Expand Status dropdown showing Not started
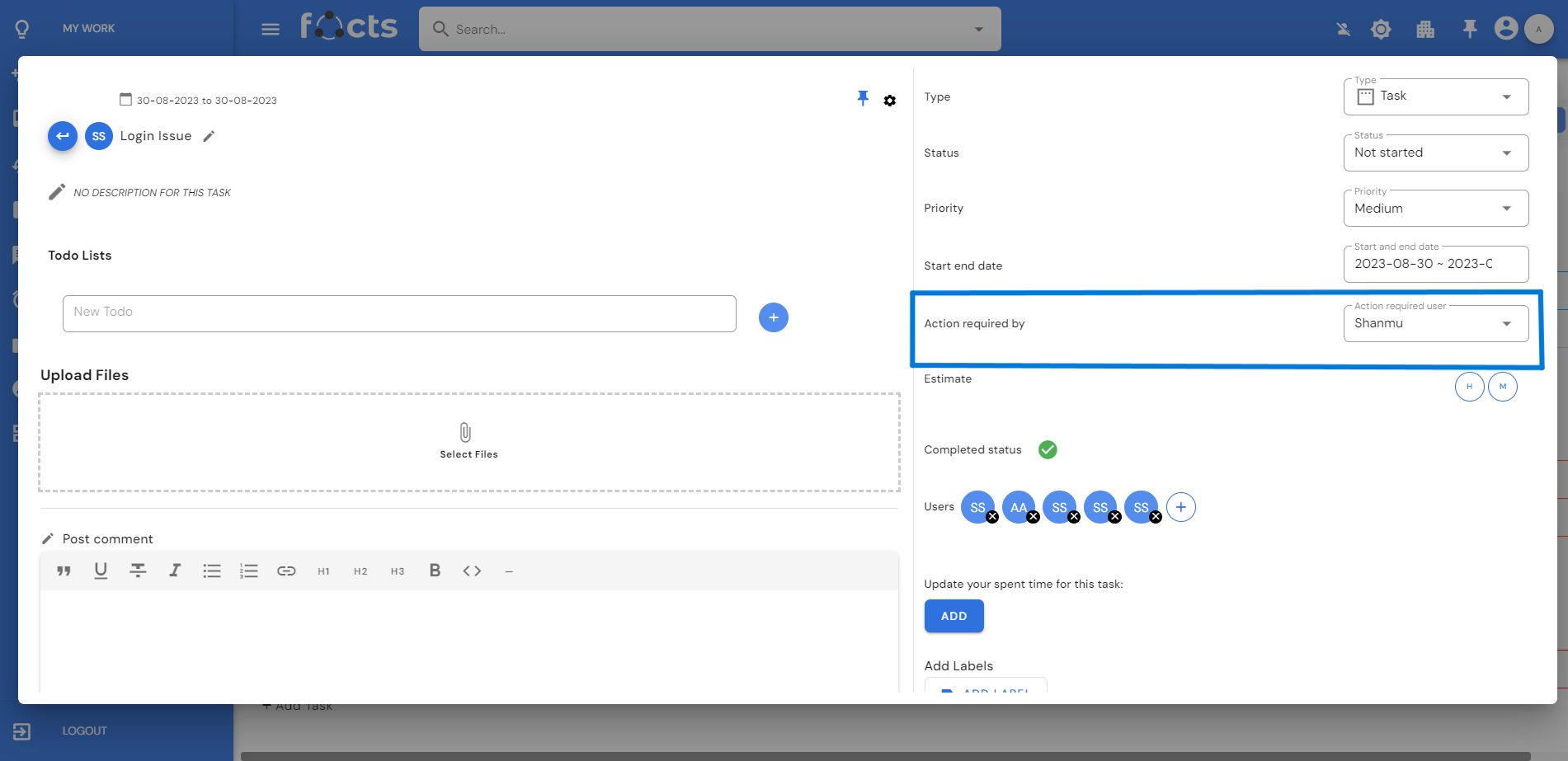Image resolution: width=1568 pixels, height=761 pixels. (1435, 153)
